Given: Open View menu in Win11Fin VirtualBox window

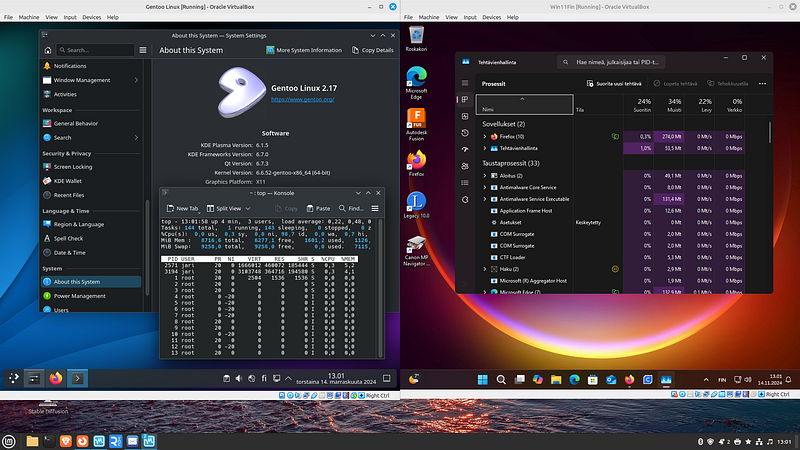Looking at the screenshot, I should tap(451, 17).
